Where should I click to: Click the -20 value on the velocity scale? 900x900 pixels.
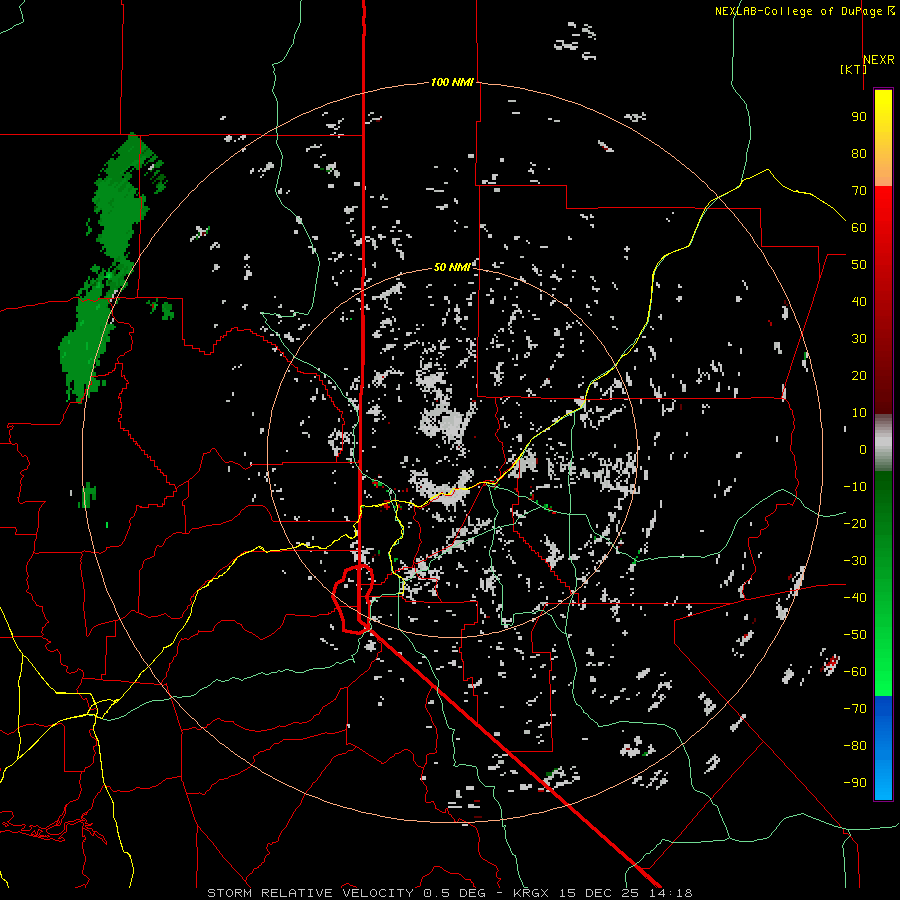(x=855, y=523)
